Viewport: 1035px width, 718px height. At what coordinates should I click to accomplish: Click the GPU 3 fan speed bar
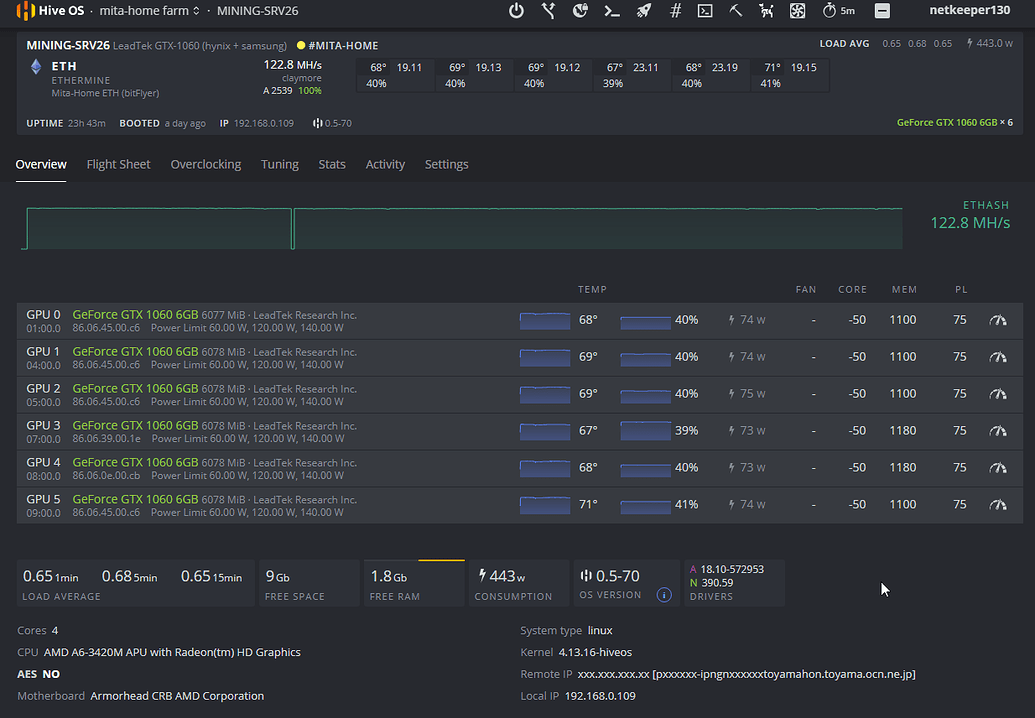[645, 430]
